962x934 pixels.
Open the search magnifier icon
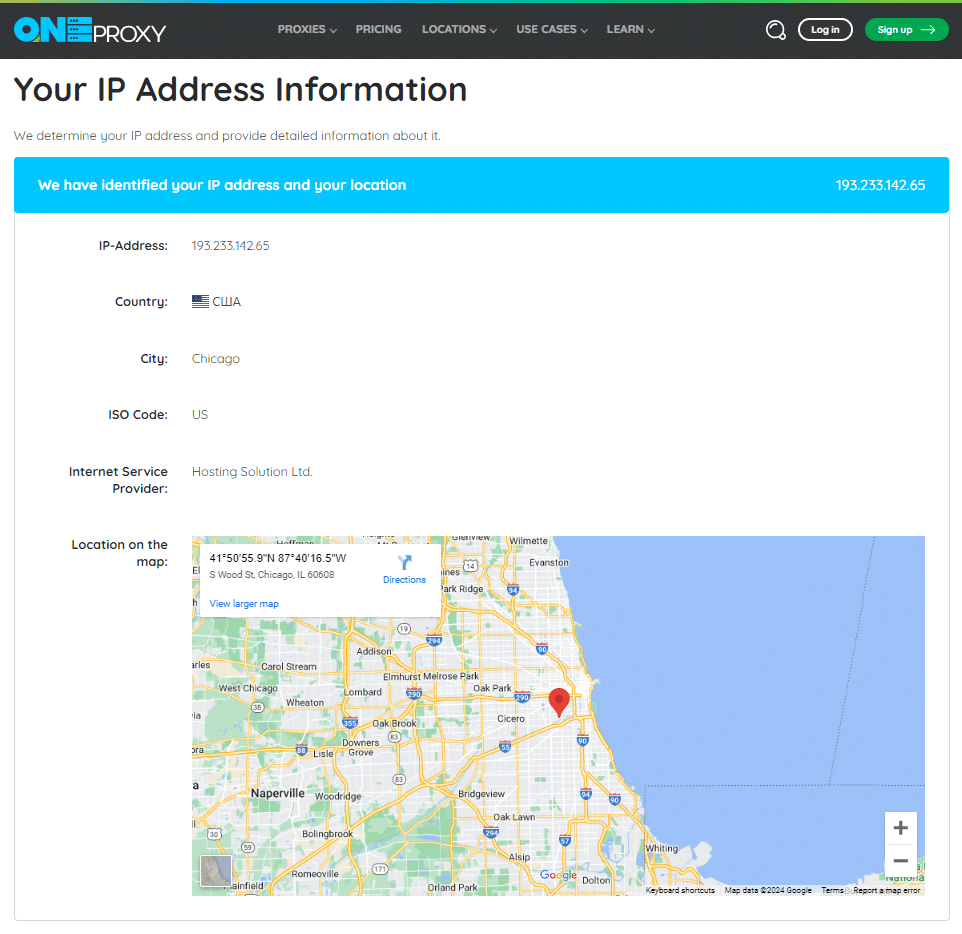click(x=775, y=30)
